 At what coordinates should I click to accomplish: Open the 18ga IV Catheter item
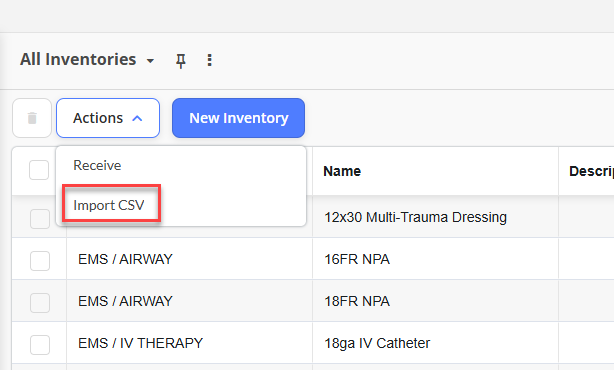point(377,343)
